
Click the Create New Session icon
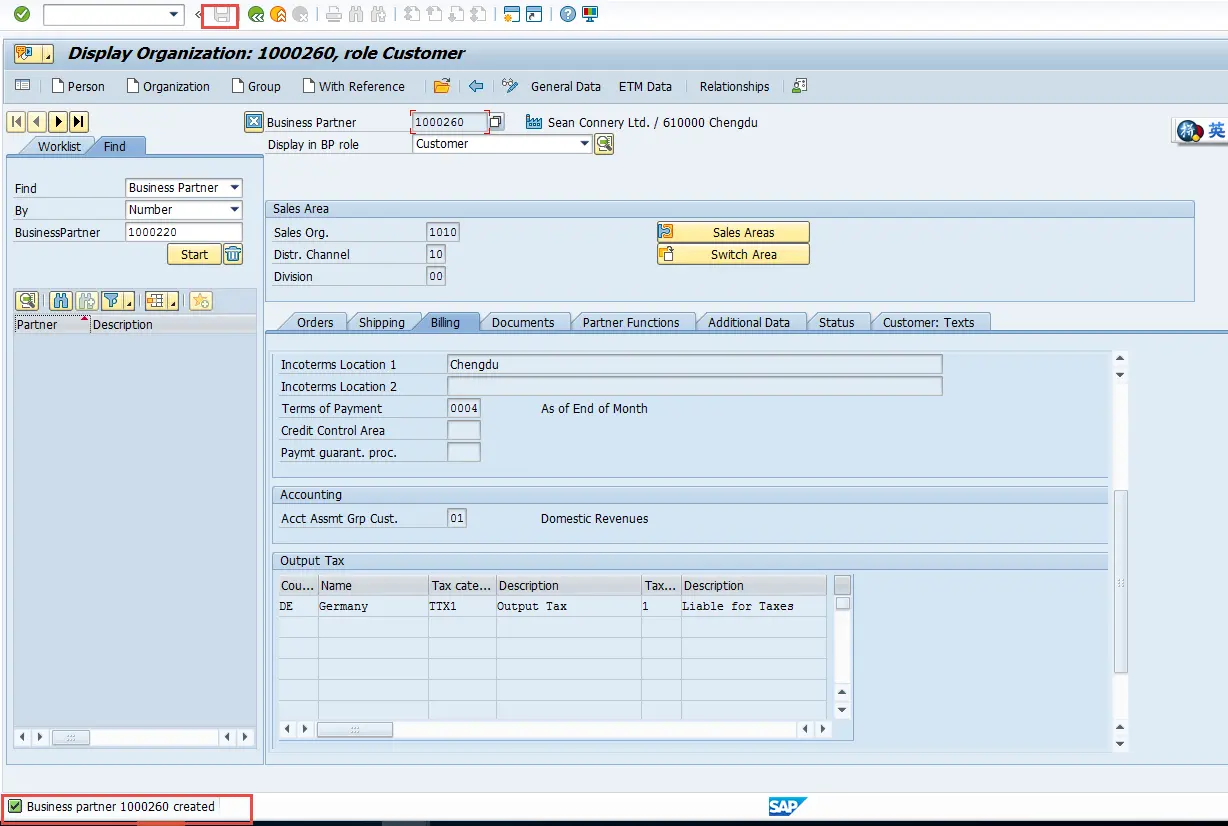(x=512, y=14)
